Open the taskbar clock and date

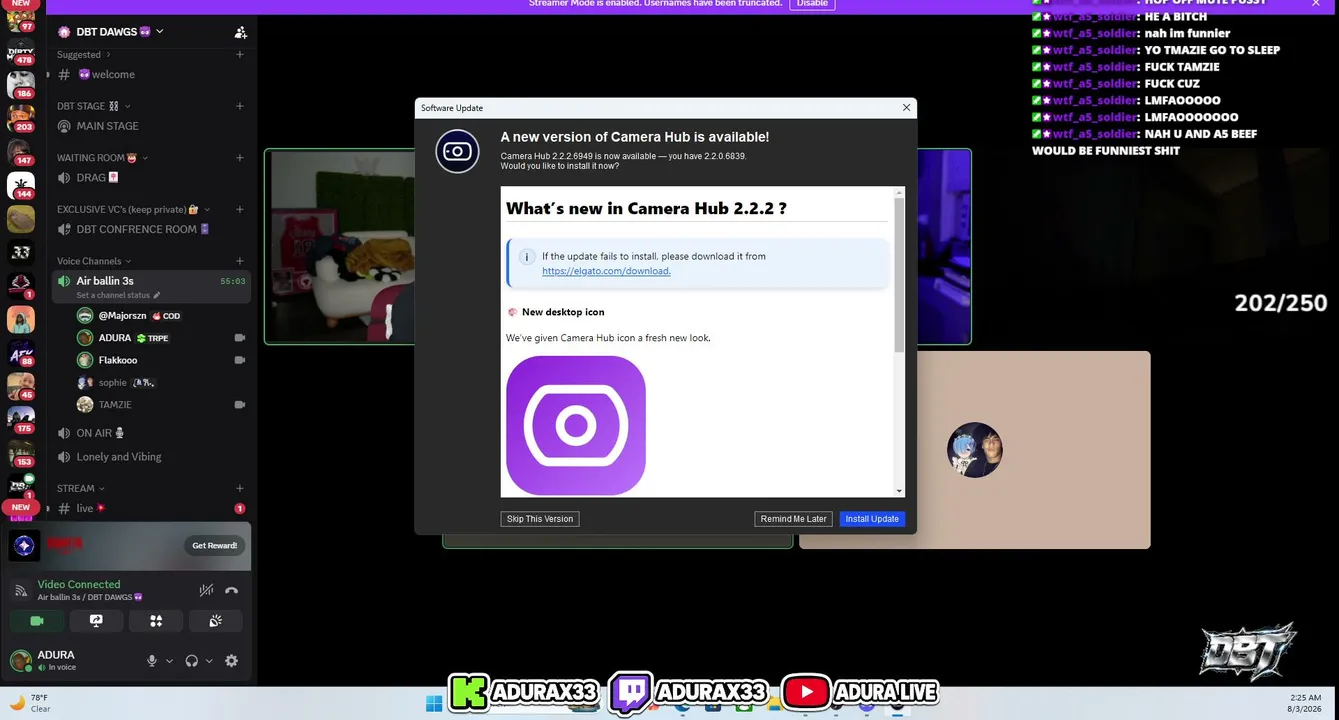coord(1305,703)
